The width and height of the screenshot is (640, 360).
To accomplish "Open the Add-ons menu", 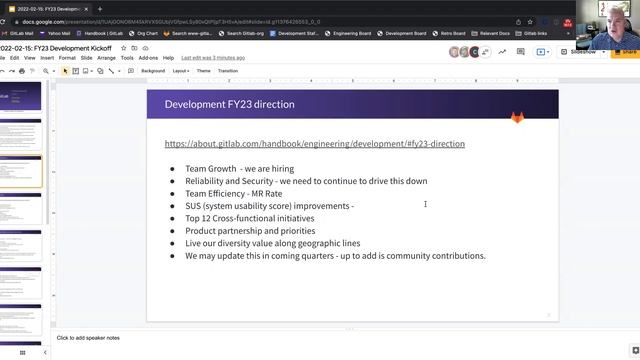I will point(148,58).
